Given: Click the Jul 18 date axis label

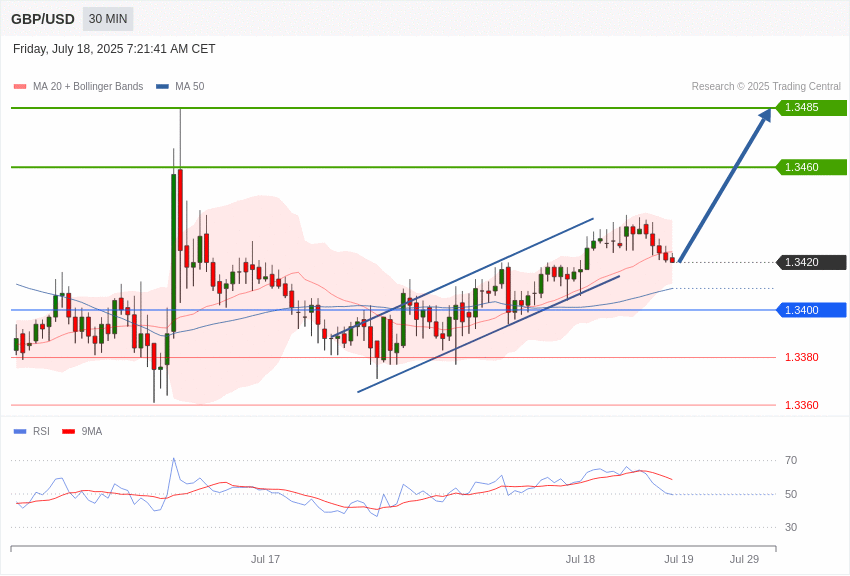Looking at the screenshot, I should click(580, 559).
